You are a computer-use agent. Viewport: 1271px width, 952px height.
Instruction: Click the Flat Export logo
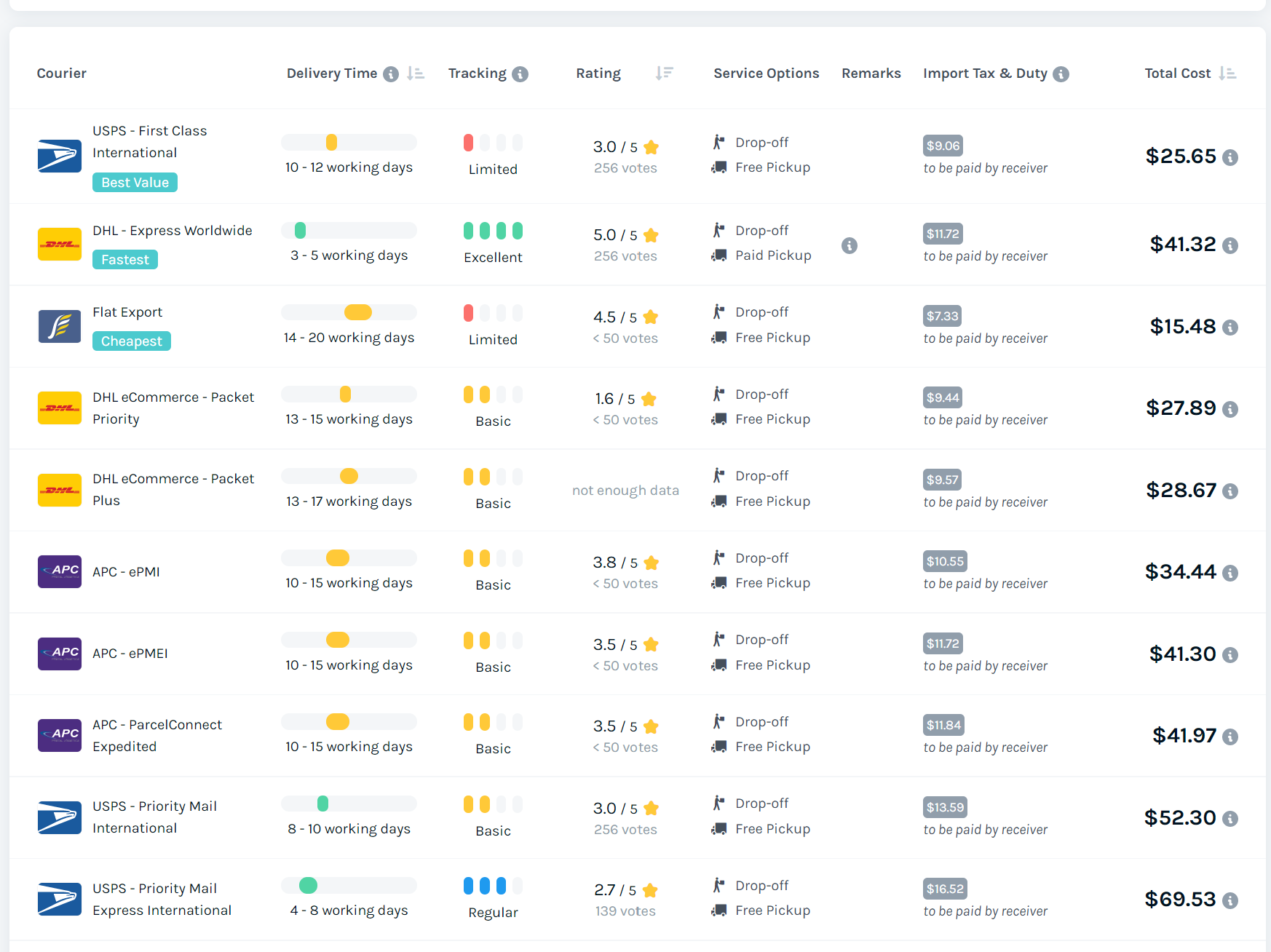pyautogui.click(x=60, y=326)
